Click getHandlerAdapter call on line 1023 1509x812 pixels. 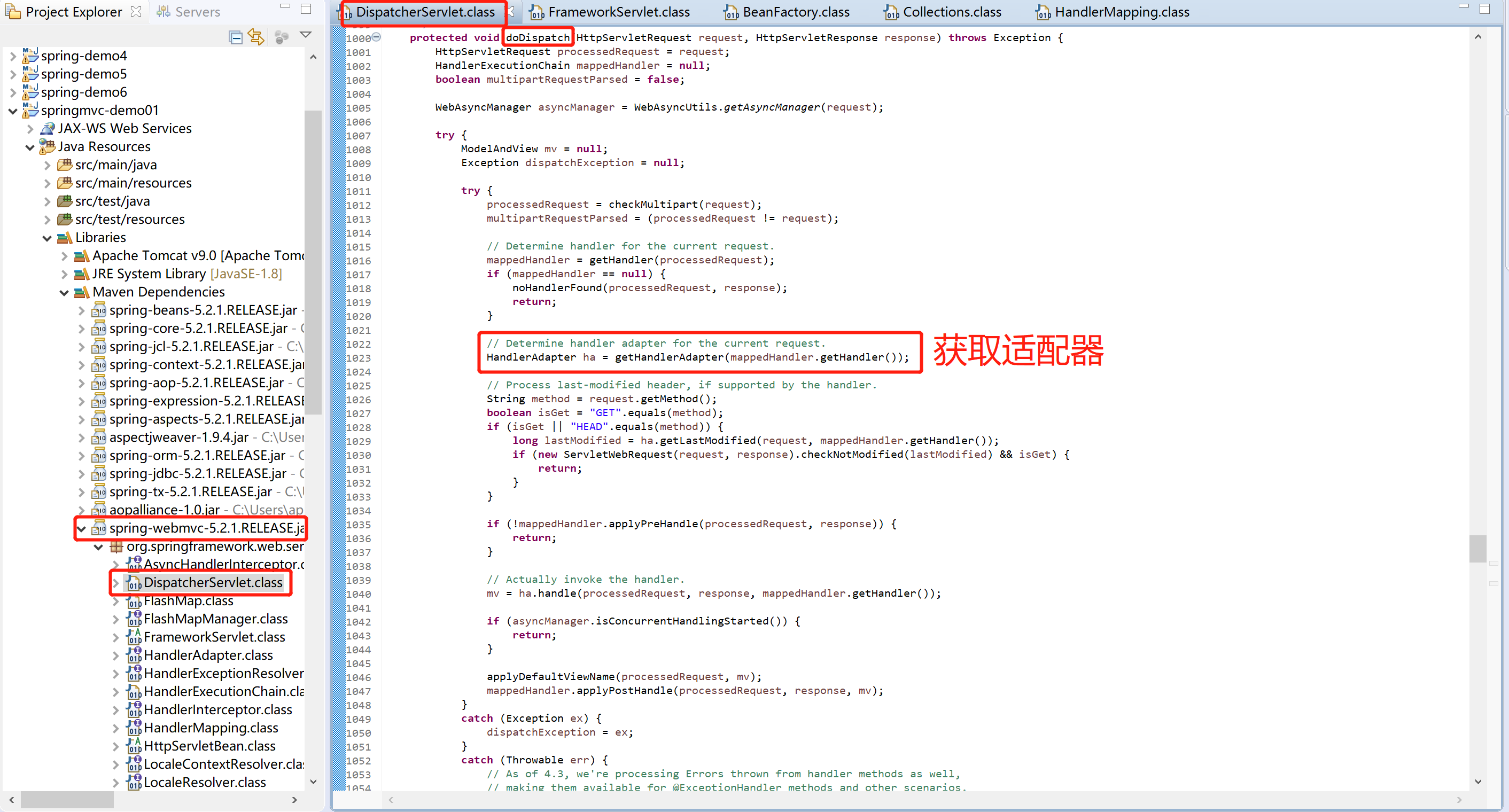click(x=670, y=357)
